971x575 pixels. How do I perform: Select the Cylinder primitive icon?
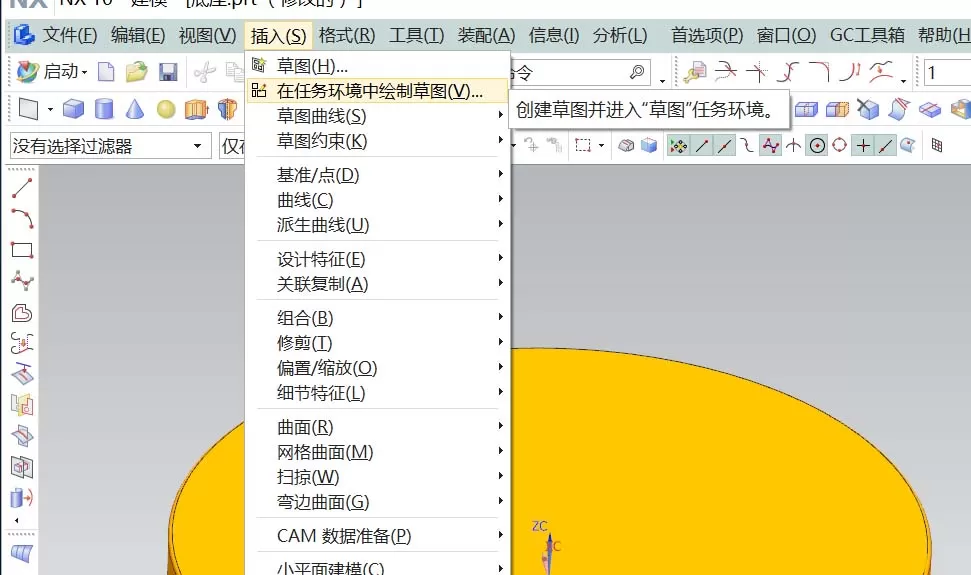click(x=104, y=110)
